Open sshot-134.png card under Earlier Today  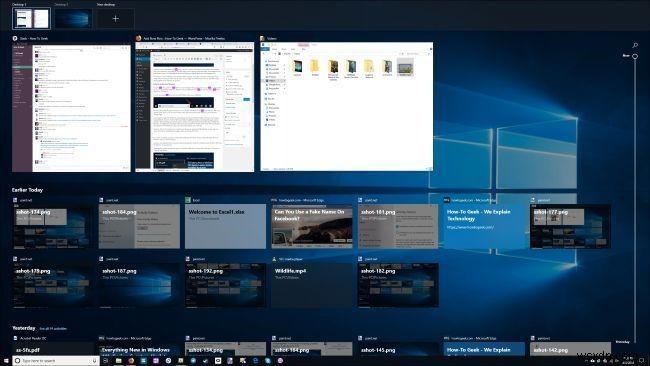pyautogui.click(x=52, y=226)
